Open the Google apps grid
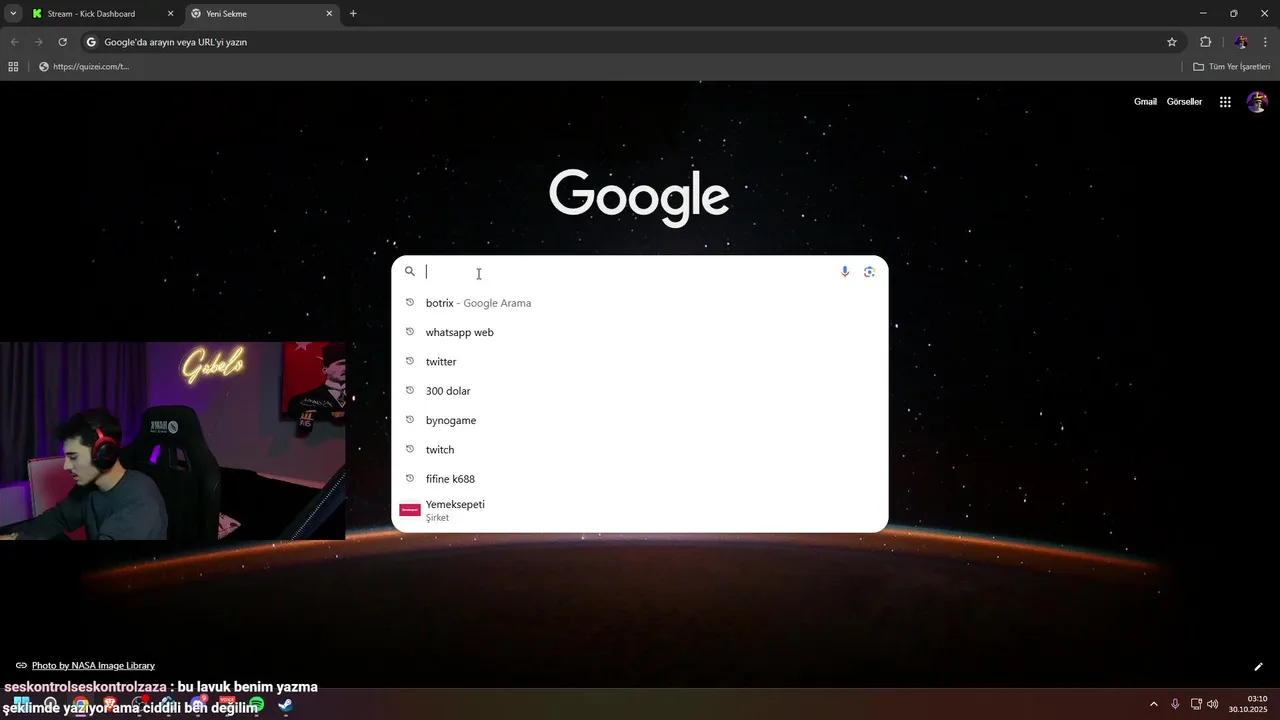Viewport: 1280px width, 720px height. point(1225,102)
